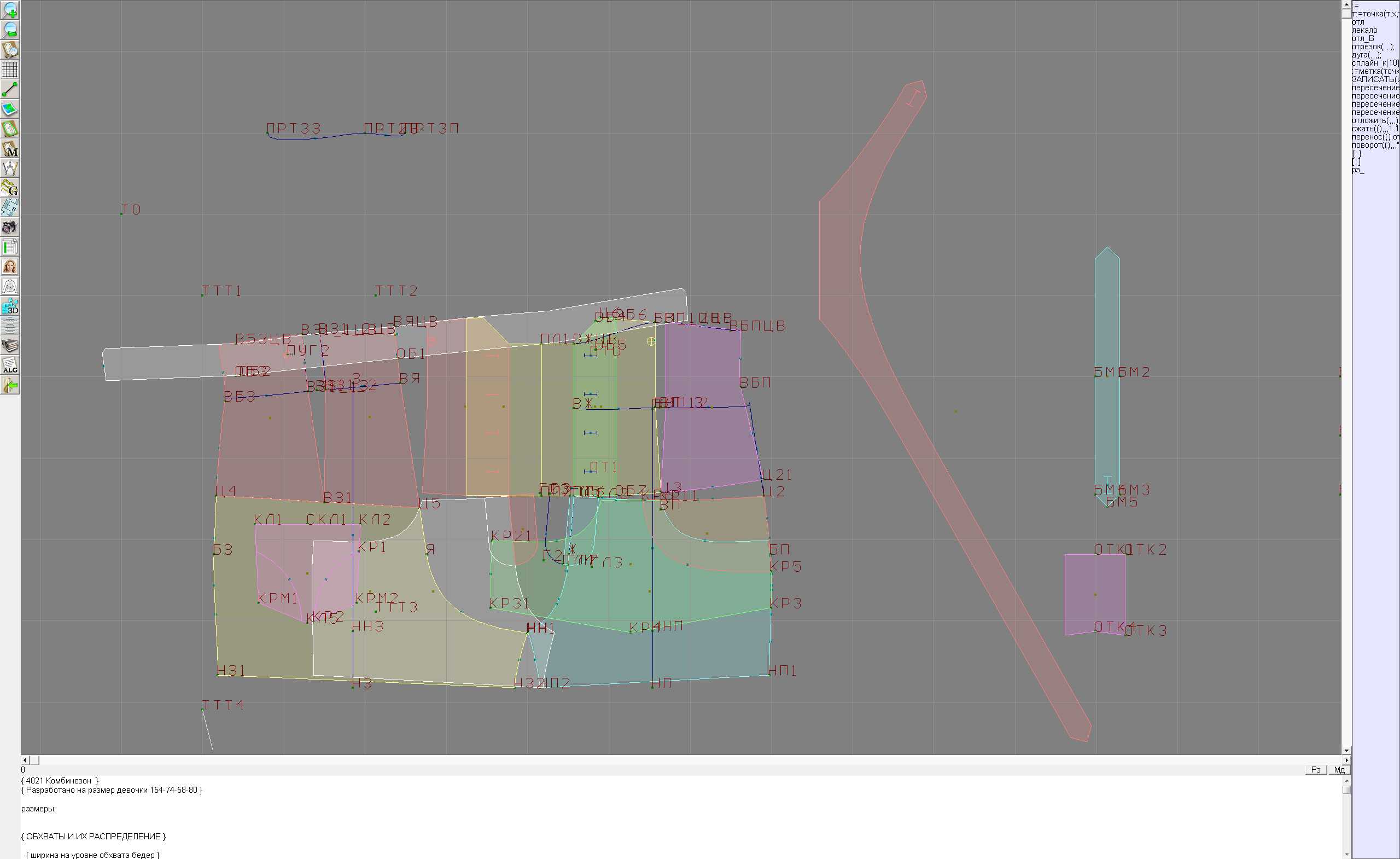Image resolution: width=1400 pixels, height=859 pixels.
Task: Click the woman's face portrait icon
Action: coord(10,266)
